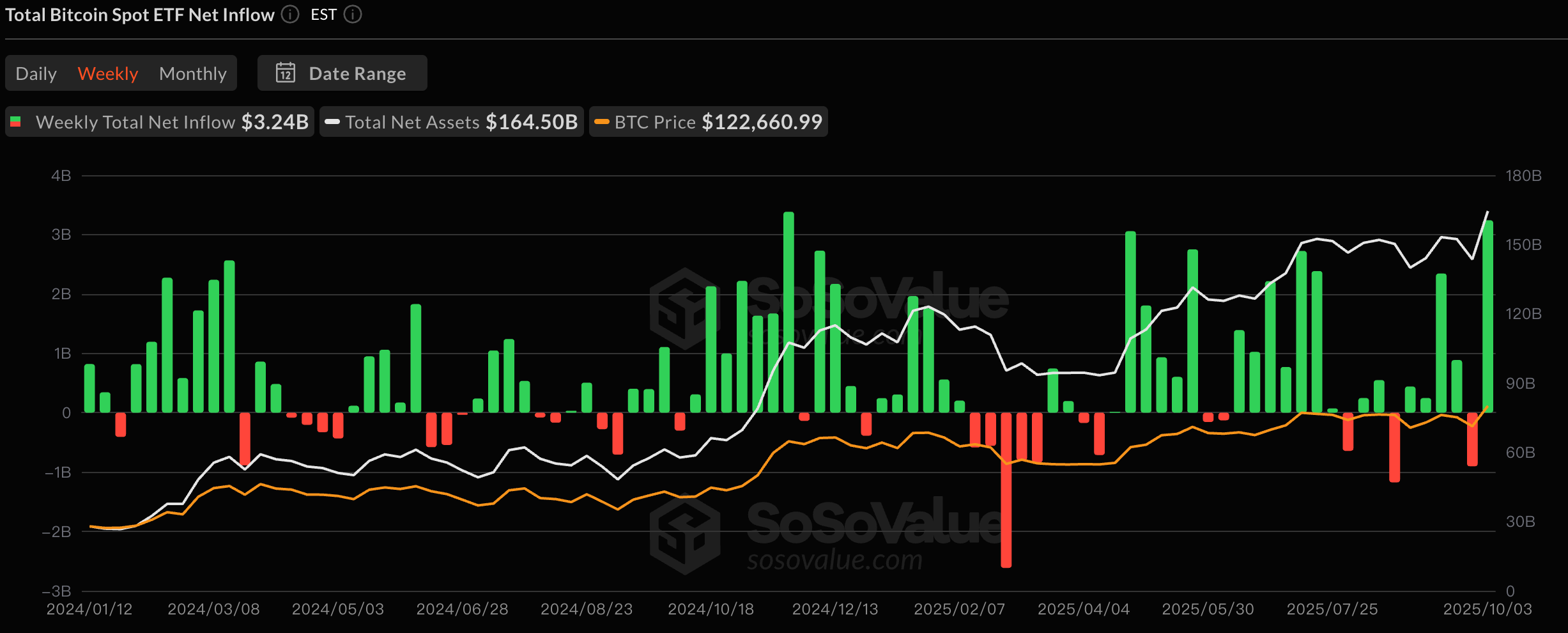1568x633 pixels.
Task: Select the Monthly view tab
Action: coord(192,74)
